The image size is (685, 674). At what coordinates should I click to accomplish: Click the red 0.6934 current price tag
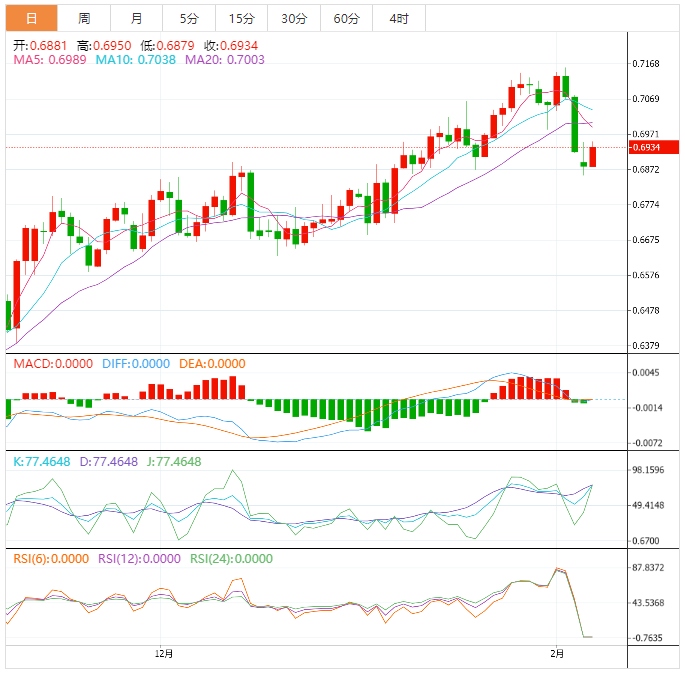[654, 147]
